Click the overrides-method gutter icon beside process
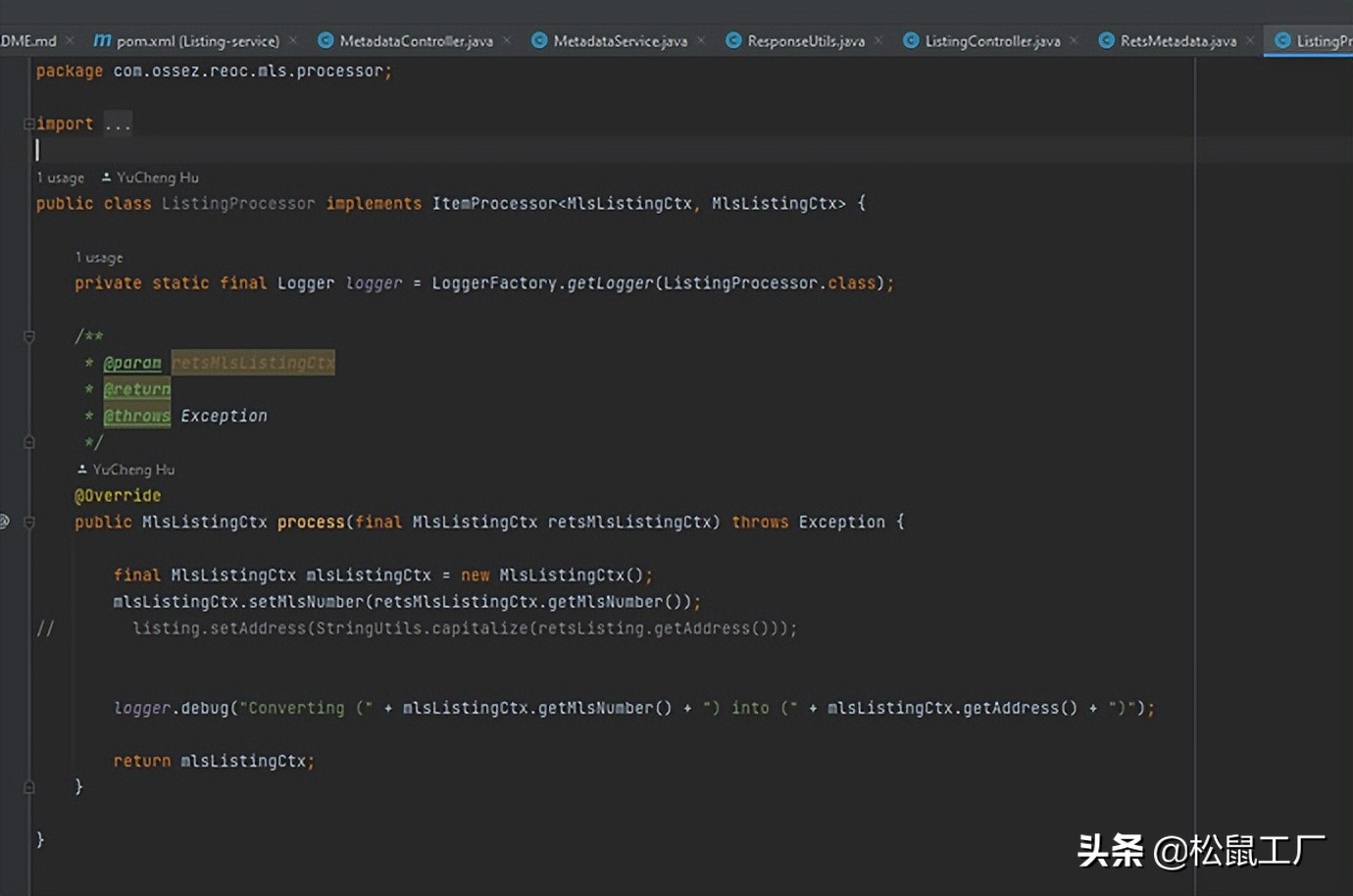The image size is (1353, 896). coord(4,522)
